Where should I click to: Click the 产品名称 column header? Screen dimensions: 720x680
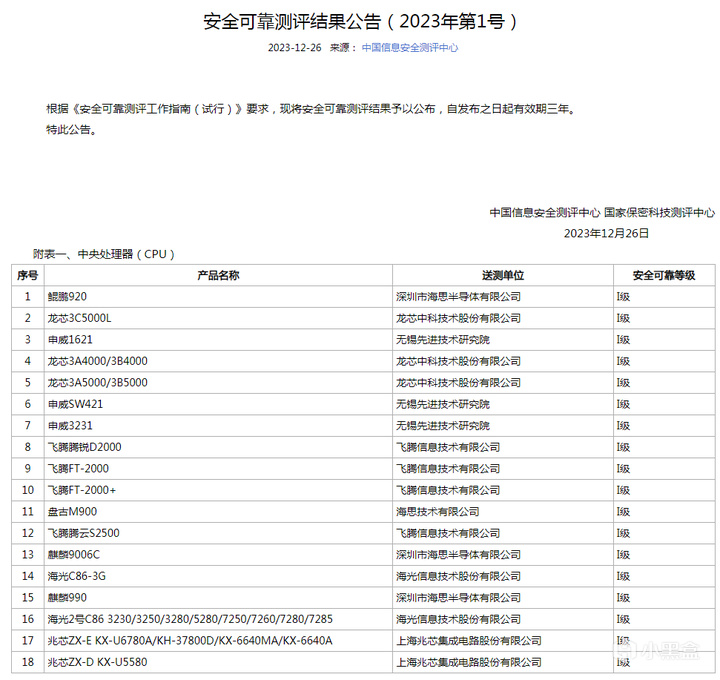[218, 275]
